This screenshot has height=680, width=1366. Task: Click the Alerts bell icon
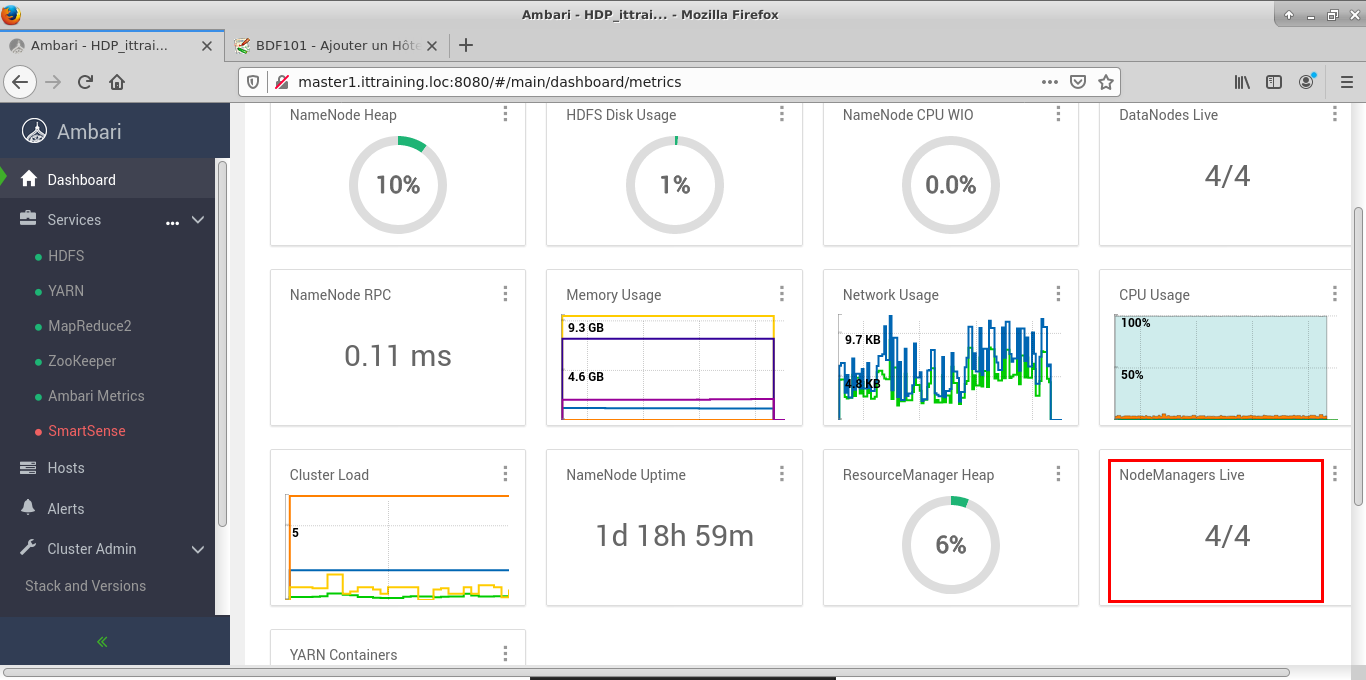point(28,508)
